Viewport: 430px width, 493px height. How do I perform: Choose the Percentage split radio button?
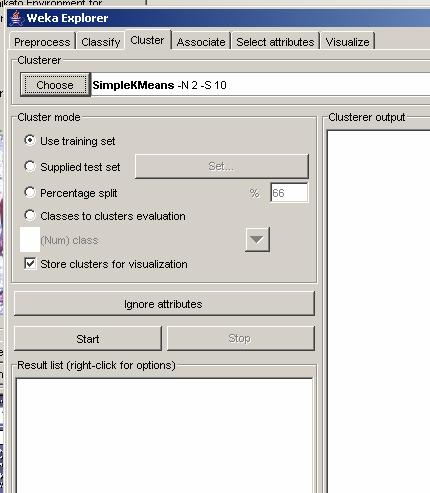[x=30, y=192]
